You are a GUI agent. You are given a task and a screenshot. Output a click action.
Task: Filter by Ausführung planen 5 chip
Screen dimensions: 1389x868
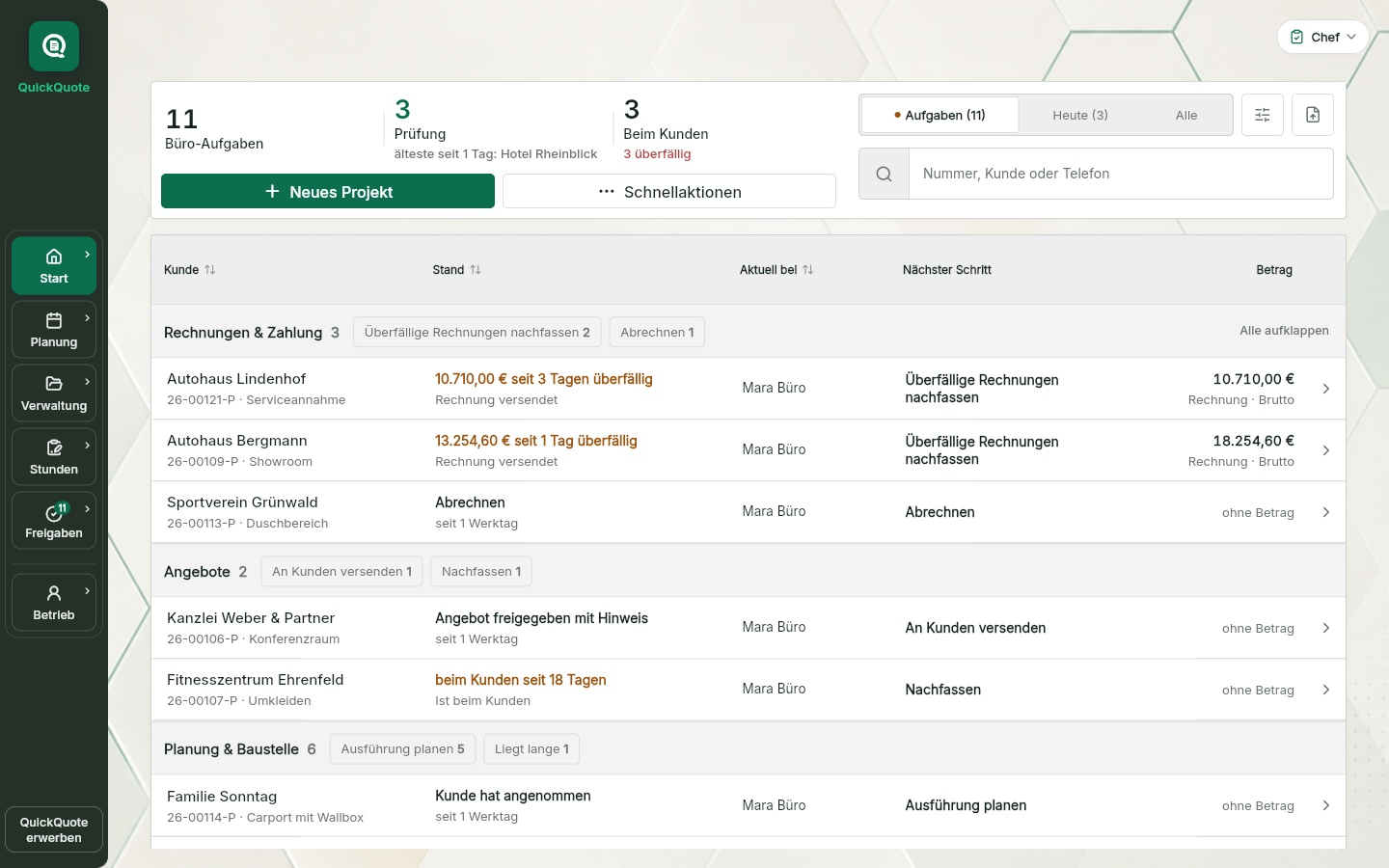click(402, 749)
